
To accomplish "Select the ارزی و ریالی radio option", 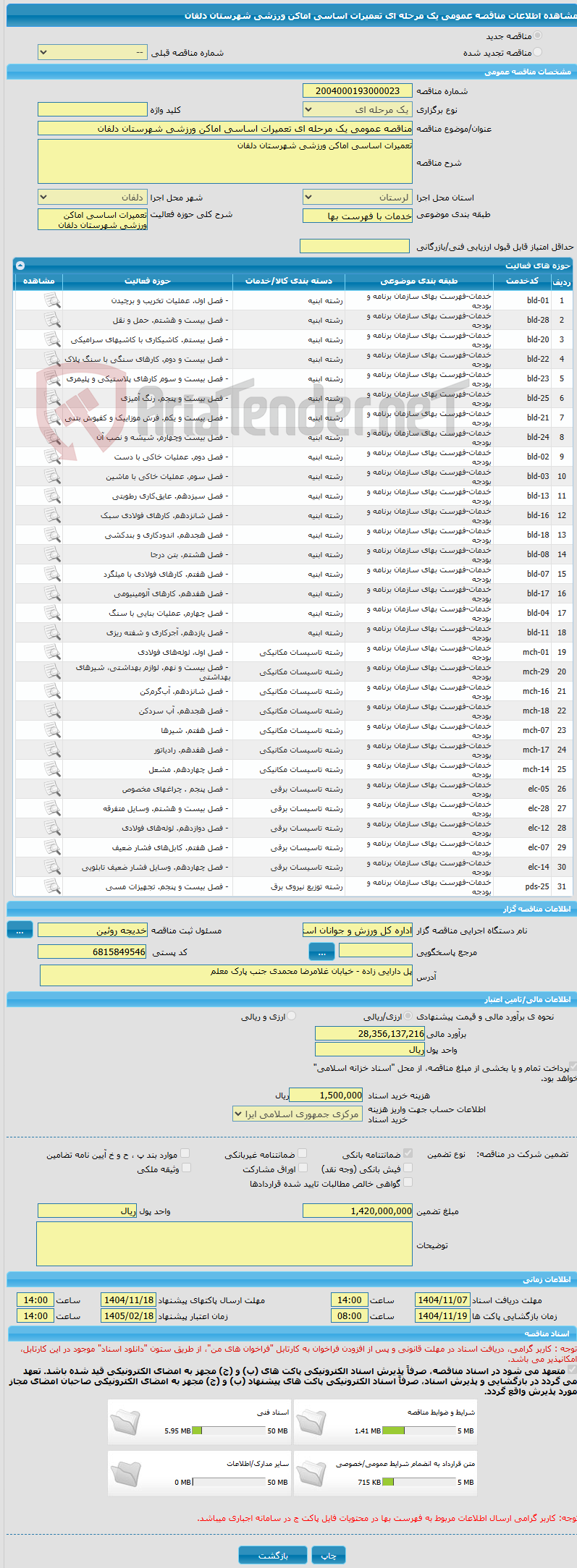I will click(292, 1016).
